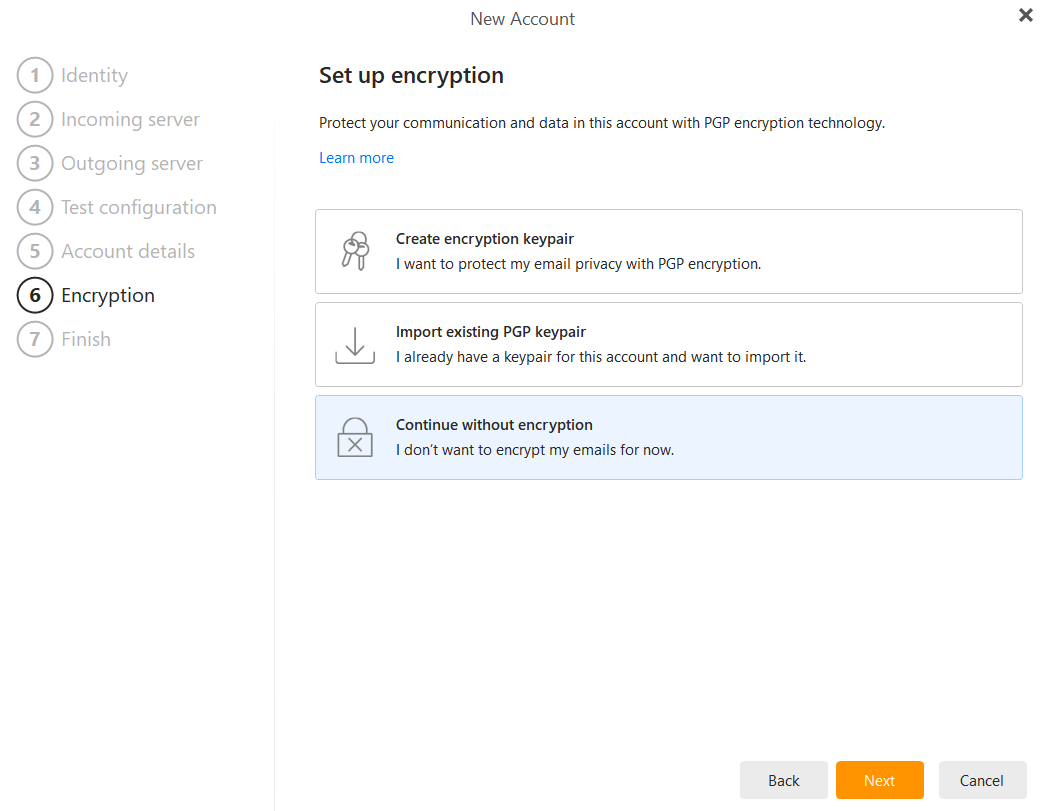Click the download arrow icon for importing PGP keypair
Viewport: 1047px width, 811px height.
coord(355,344)
